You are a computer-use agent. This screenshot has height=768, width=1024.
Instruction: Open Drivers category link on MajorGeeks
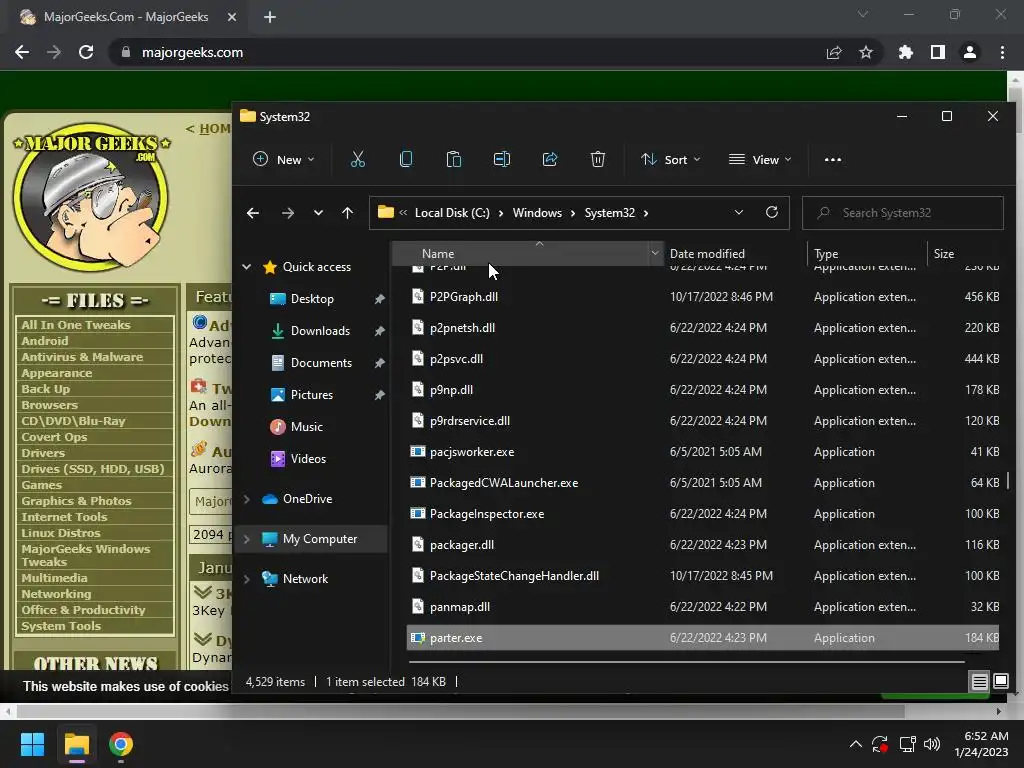pyautogui.click(x=42, y=453)
